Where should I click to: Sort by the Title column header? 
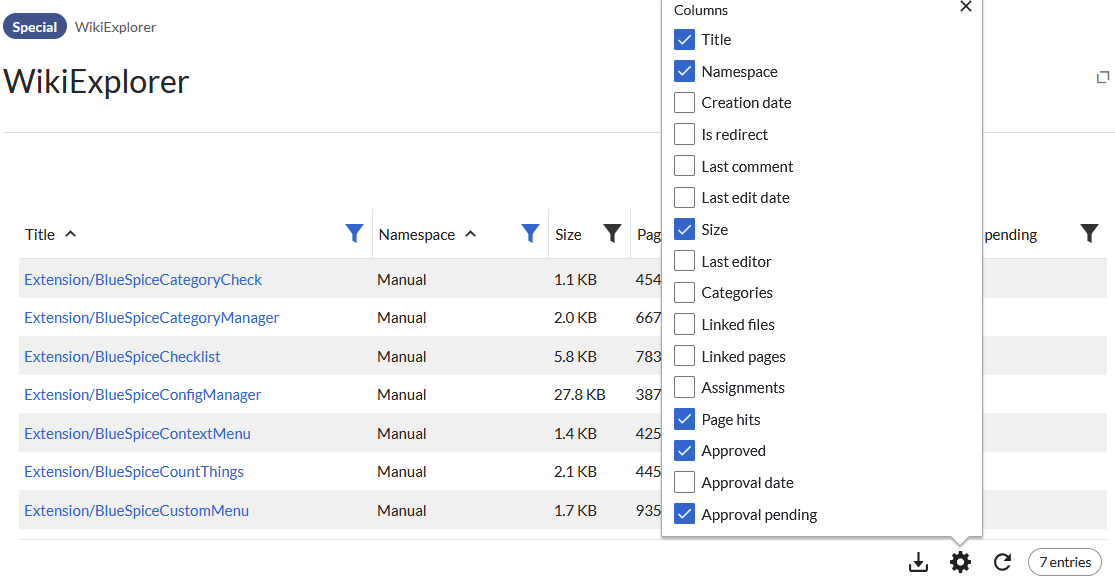41,235
